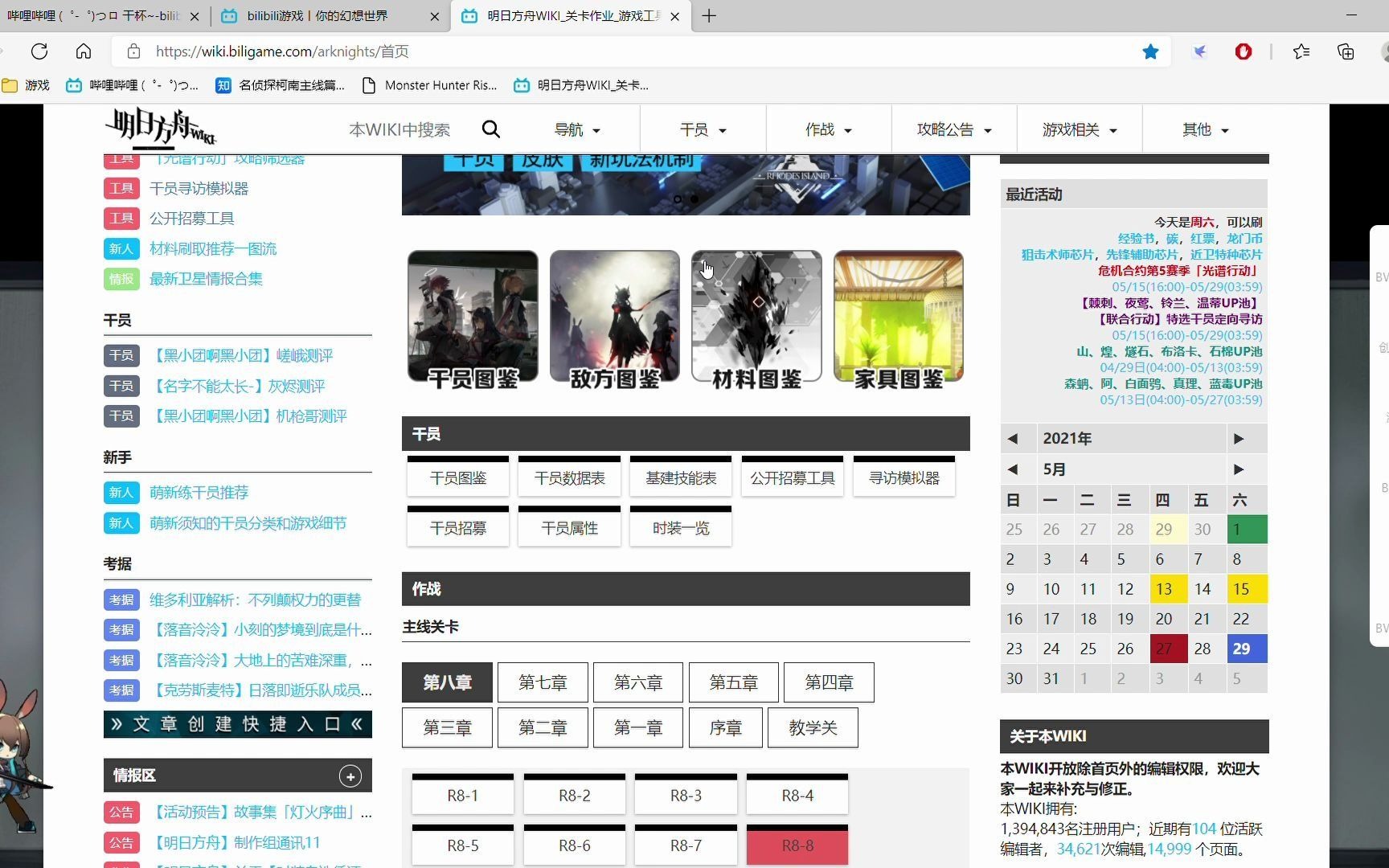
Task: Expand the 游戏相关 dropdown menu
Action: tap(1080, 129)
